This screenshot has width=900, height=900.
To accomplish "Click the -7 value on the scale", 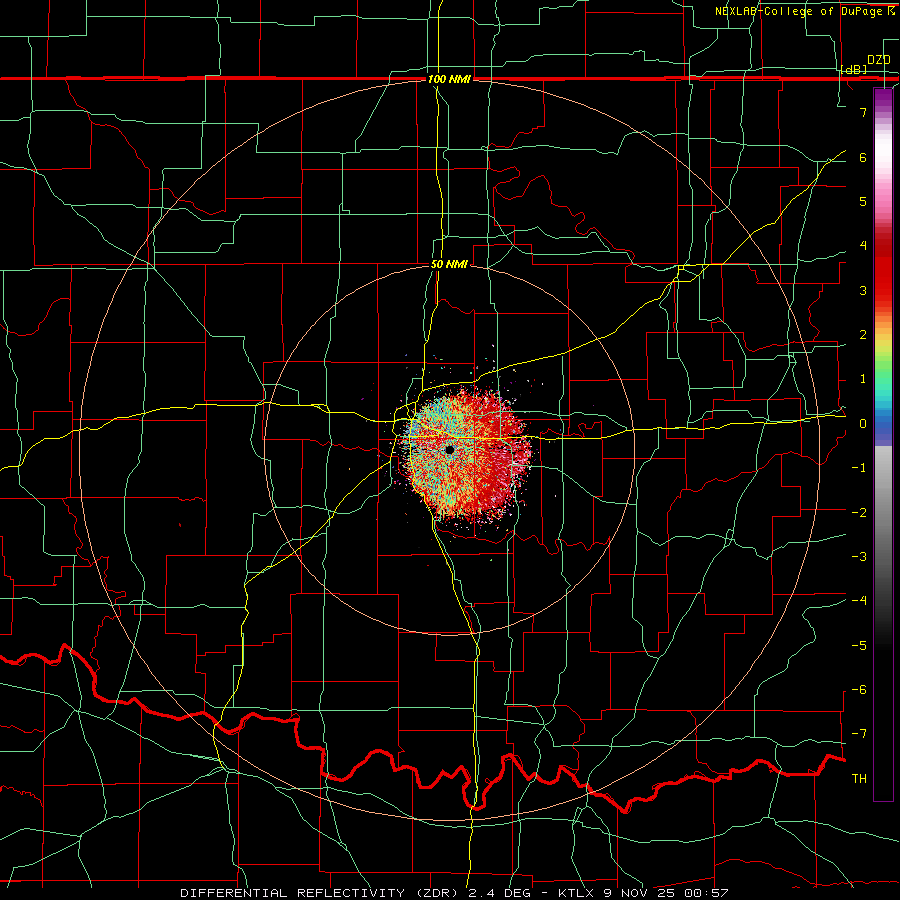I will (x=859, y=734).
